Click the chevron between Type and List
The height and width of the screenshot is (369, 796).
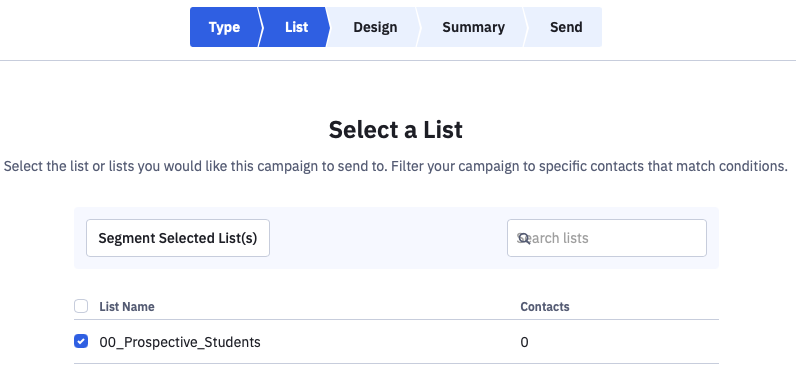pos(260,27)
